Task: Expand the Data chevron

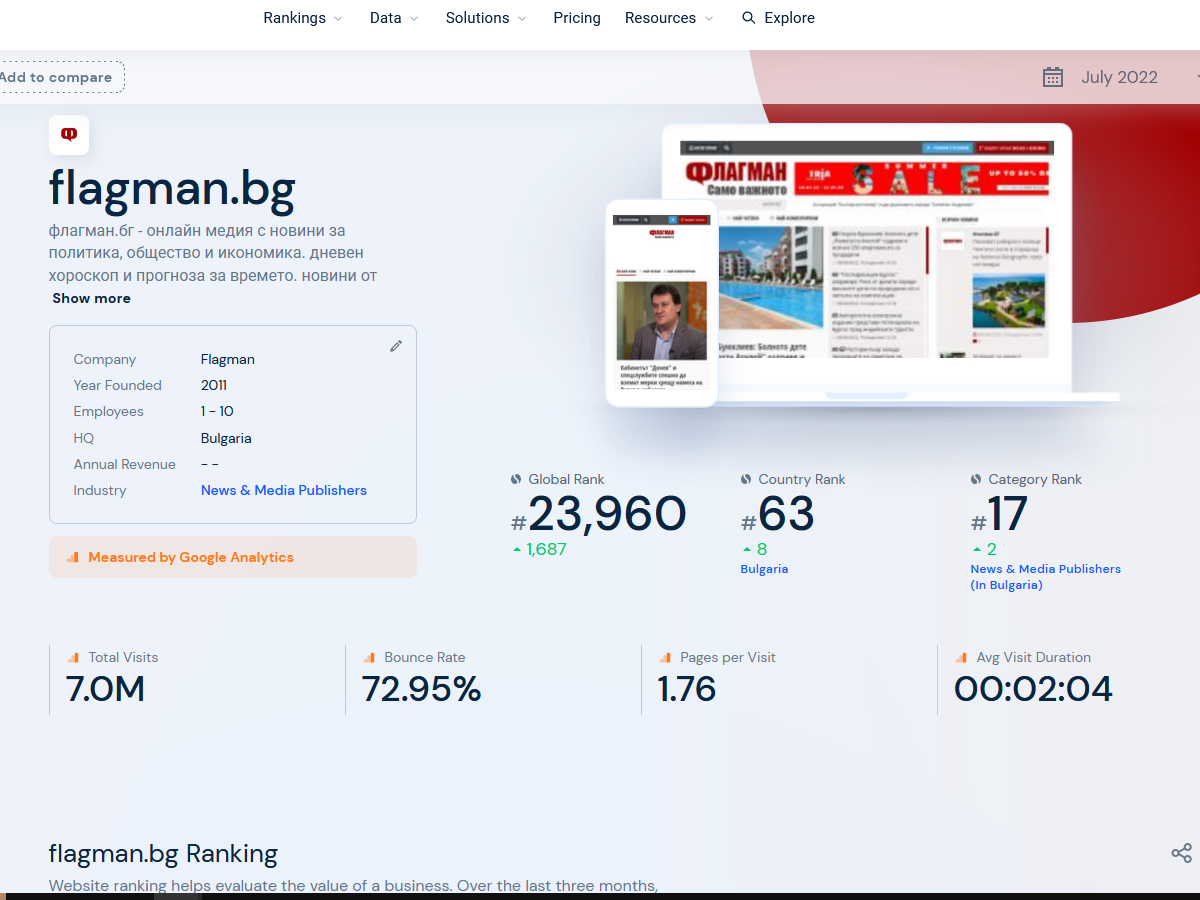Action: click(414, 19)
